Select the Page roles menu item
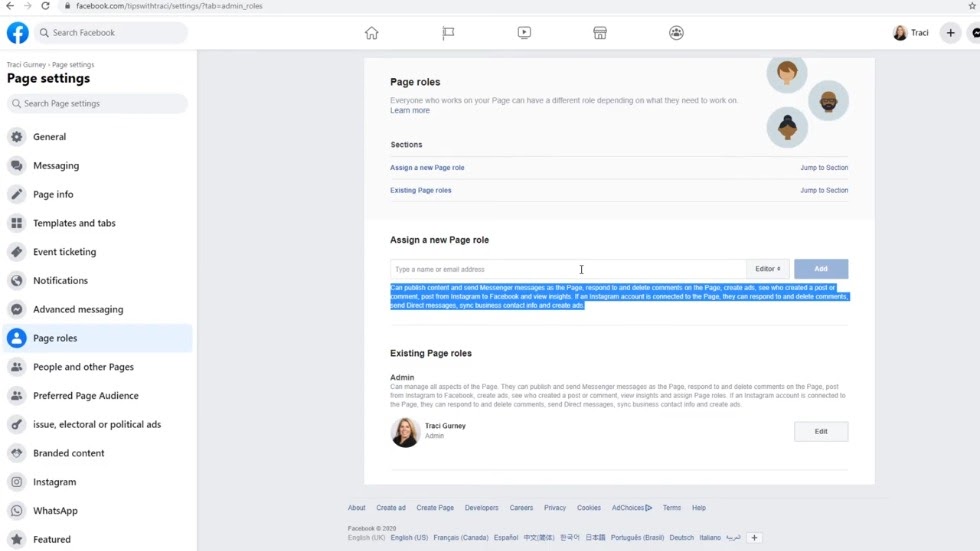980x551 pixels. point(98,338)
